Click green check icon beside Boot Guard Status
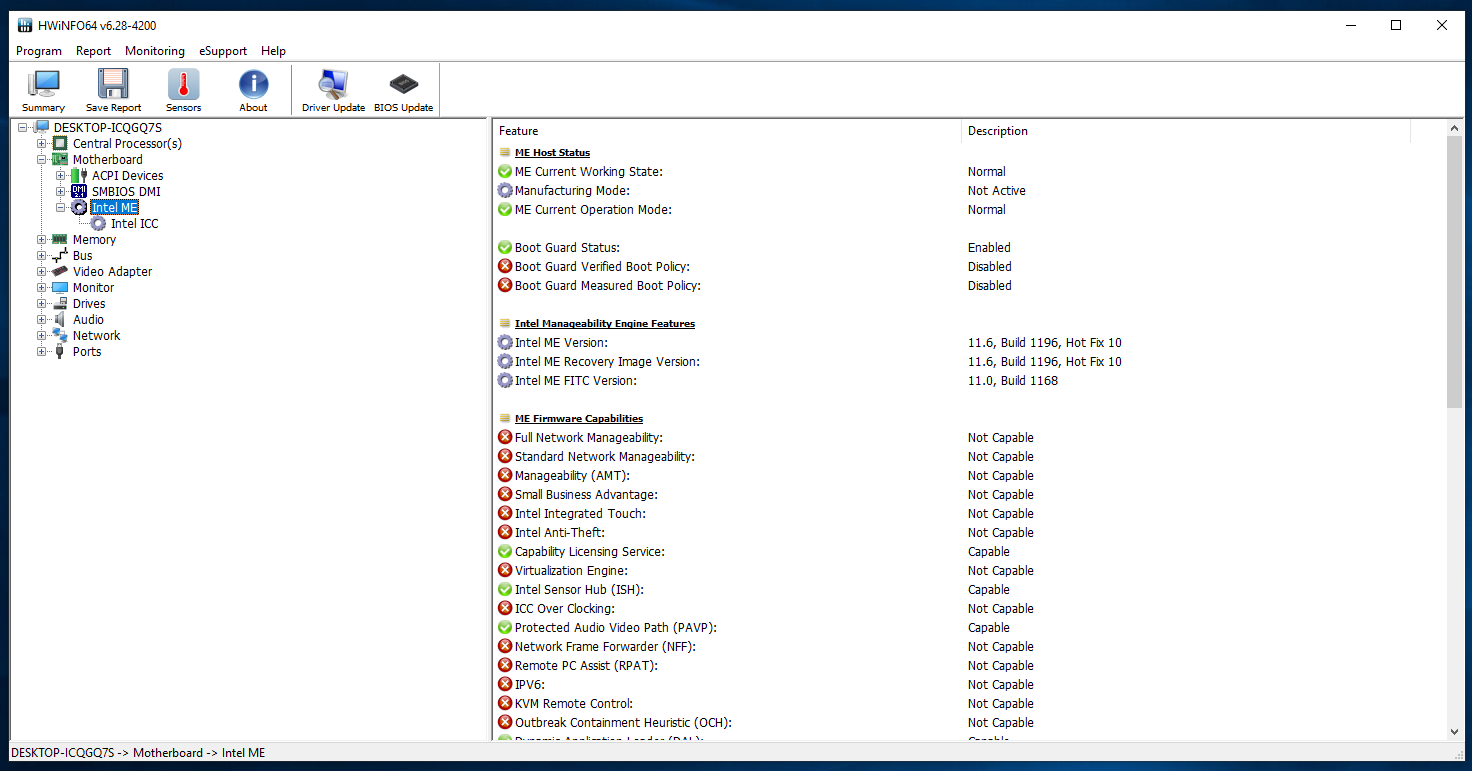Viewport: 1472px width, 771px height. click(505, 248)
